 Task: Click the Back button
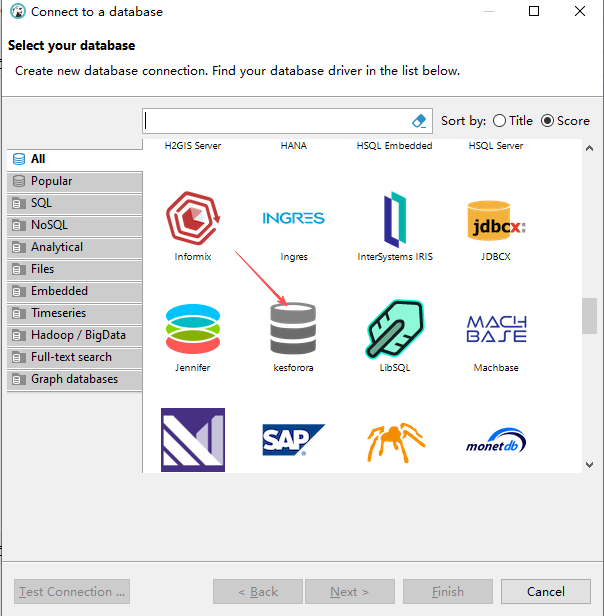(x=258, y=591)
